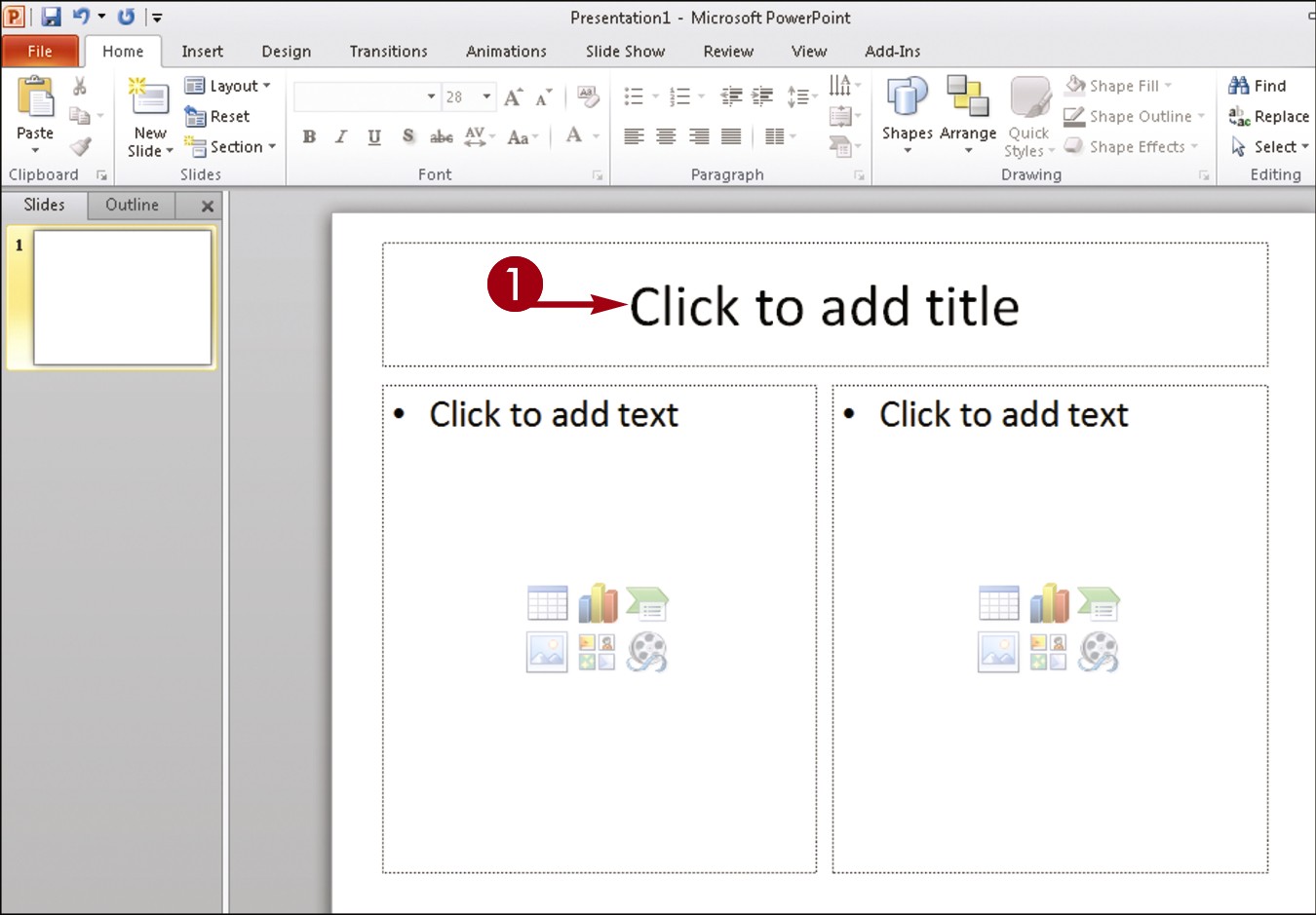Screen dimensions: 1316x915
Task: Open the Arrange menu
Action: (968, 114)
